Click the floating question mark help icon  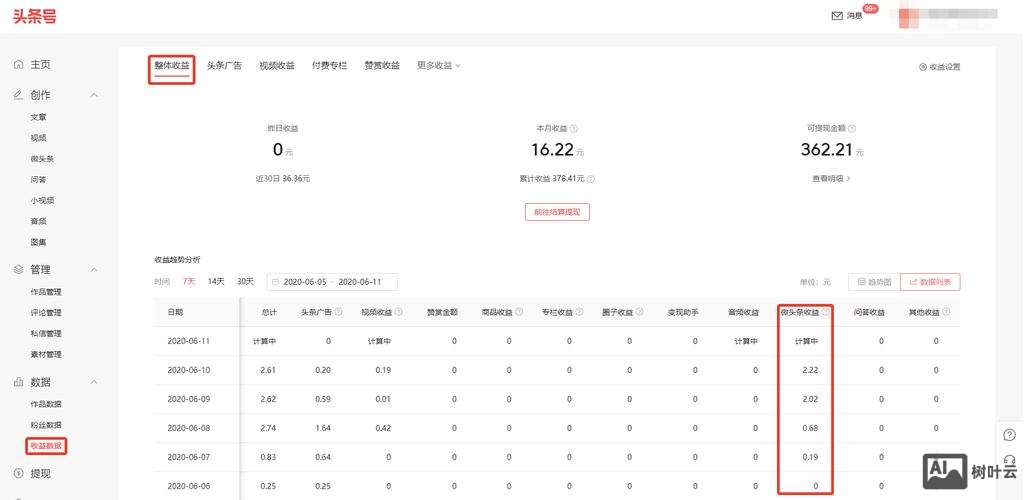[1010, 435]
